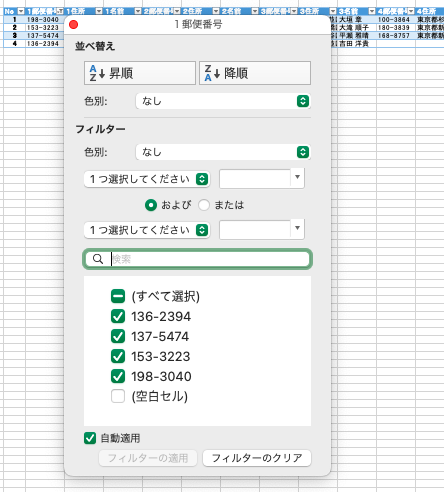This screenshot has width=444, height=492.
Task: Click the second filter value text field
Action: point(255,230)
